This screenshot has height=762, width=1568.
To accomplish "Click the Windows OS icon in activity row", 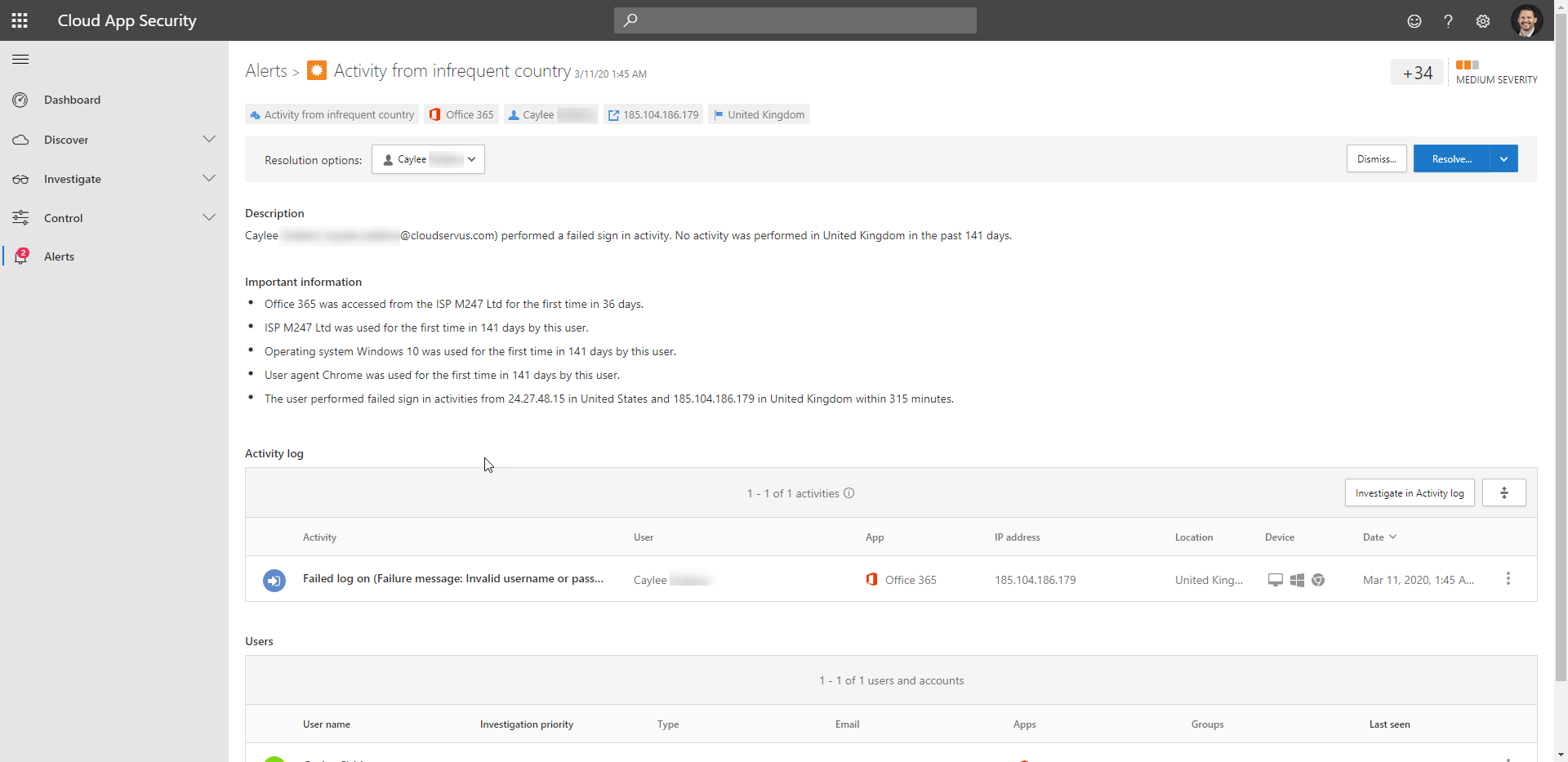I will click(x=1297, y=580).
